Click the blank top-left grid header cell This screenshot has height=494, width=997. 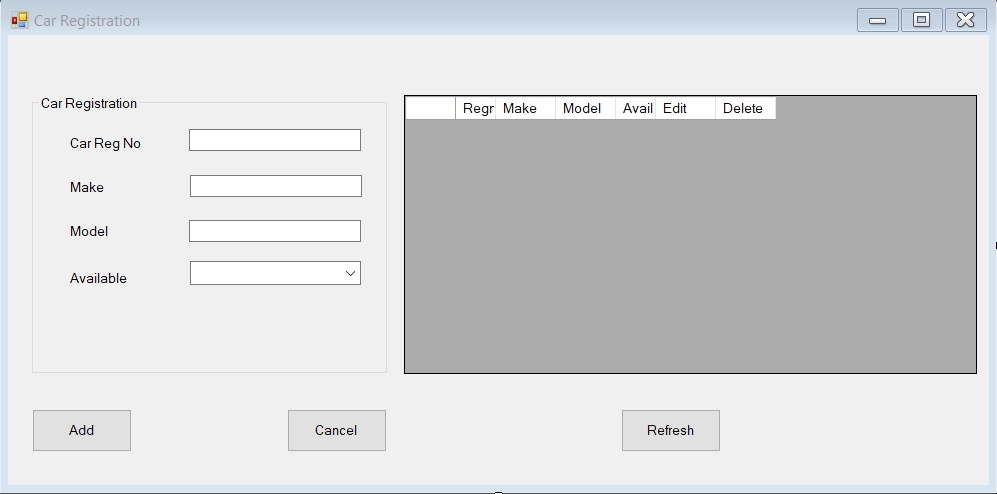click(430, 108)
